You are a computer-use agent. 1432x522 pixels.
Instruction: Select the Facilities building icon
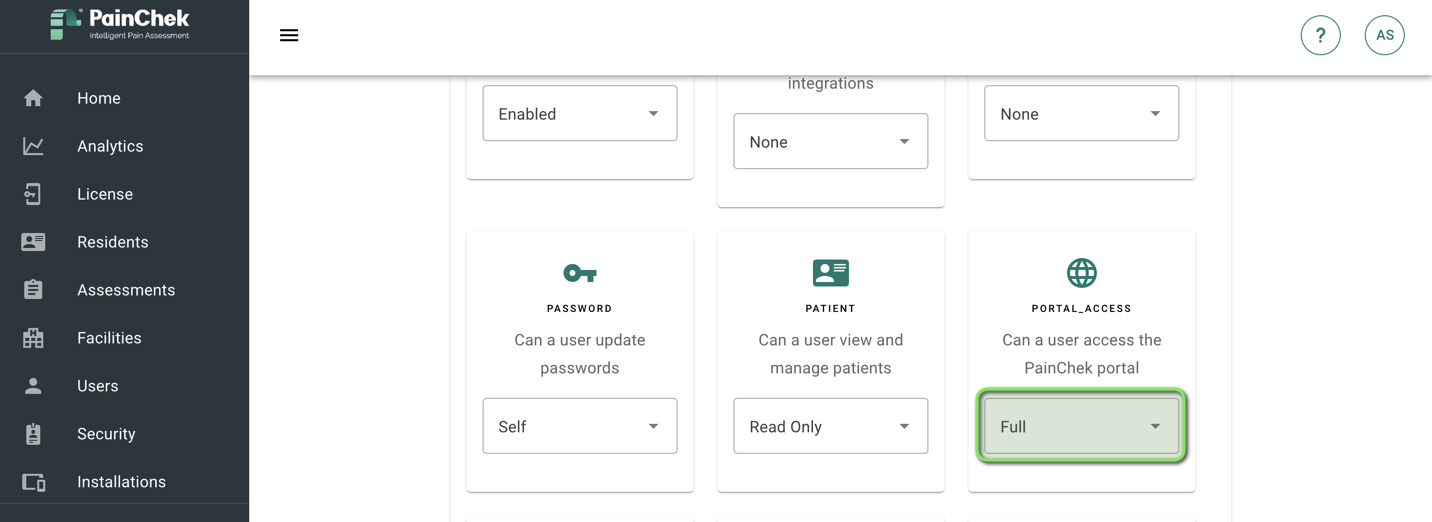pyautogui.click(x=33, y=338)
